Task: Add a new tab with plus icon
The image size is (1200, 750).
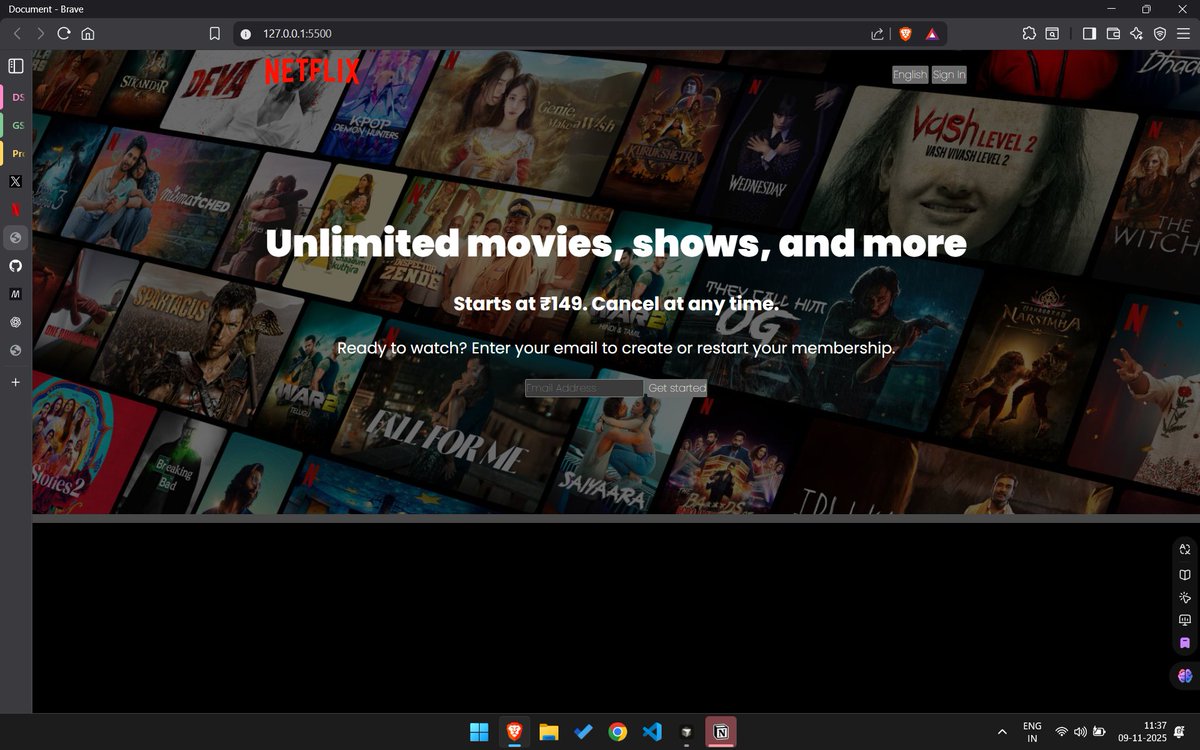Action: tap(15, 382)
